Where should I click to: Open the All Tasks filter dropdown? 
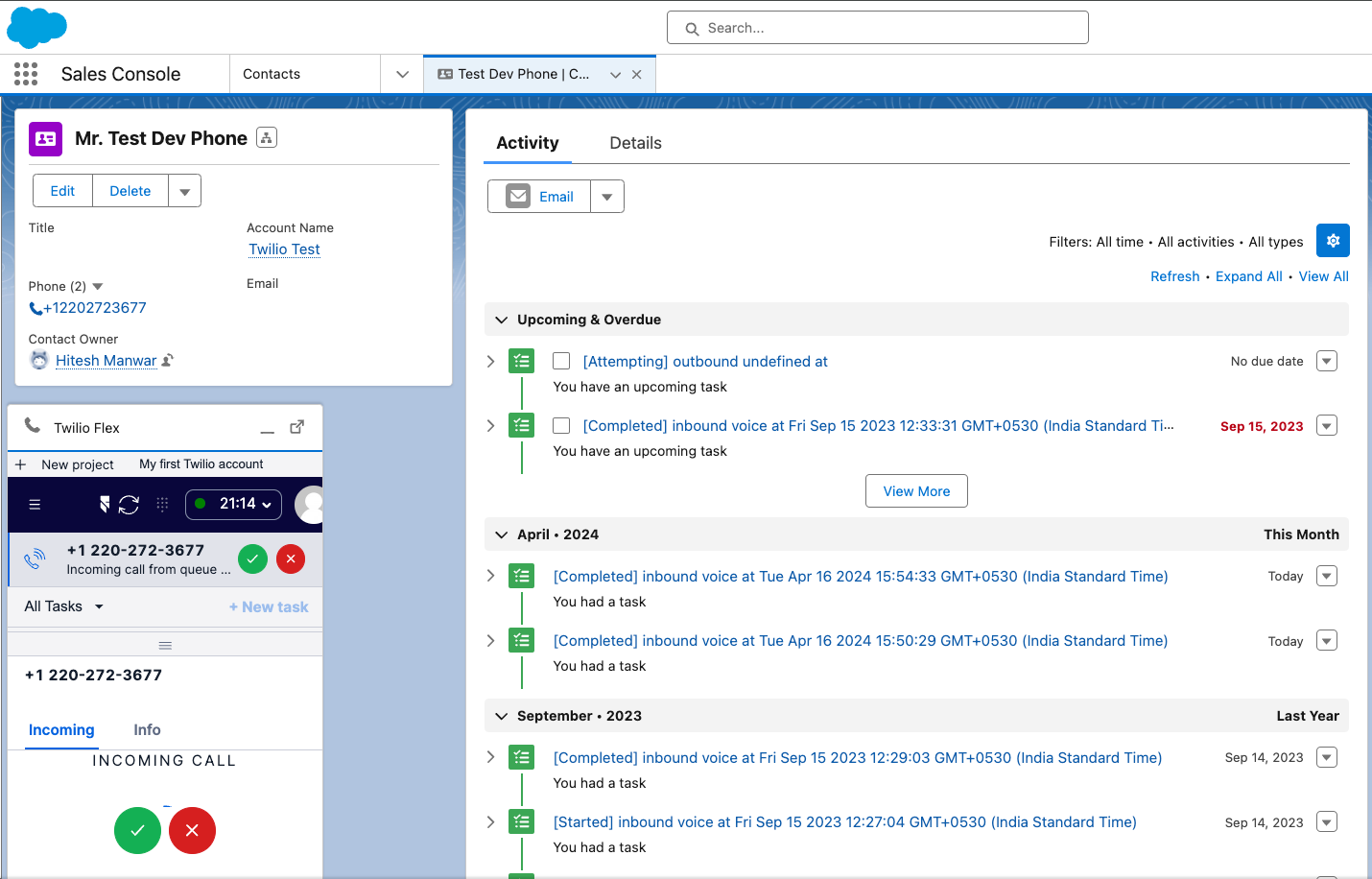(x=64, y=606)
